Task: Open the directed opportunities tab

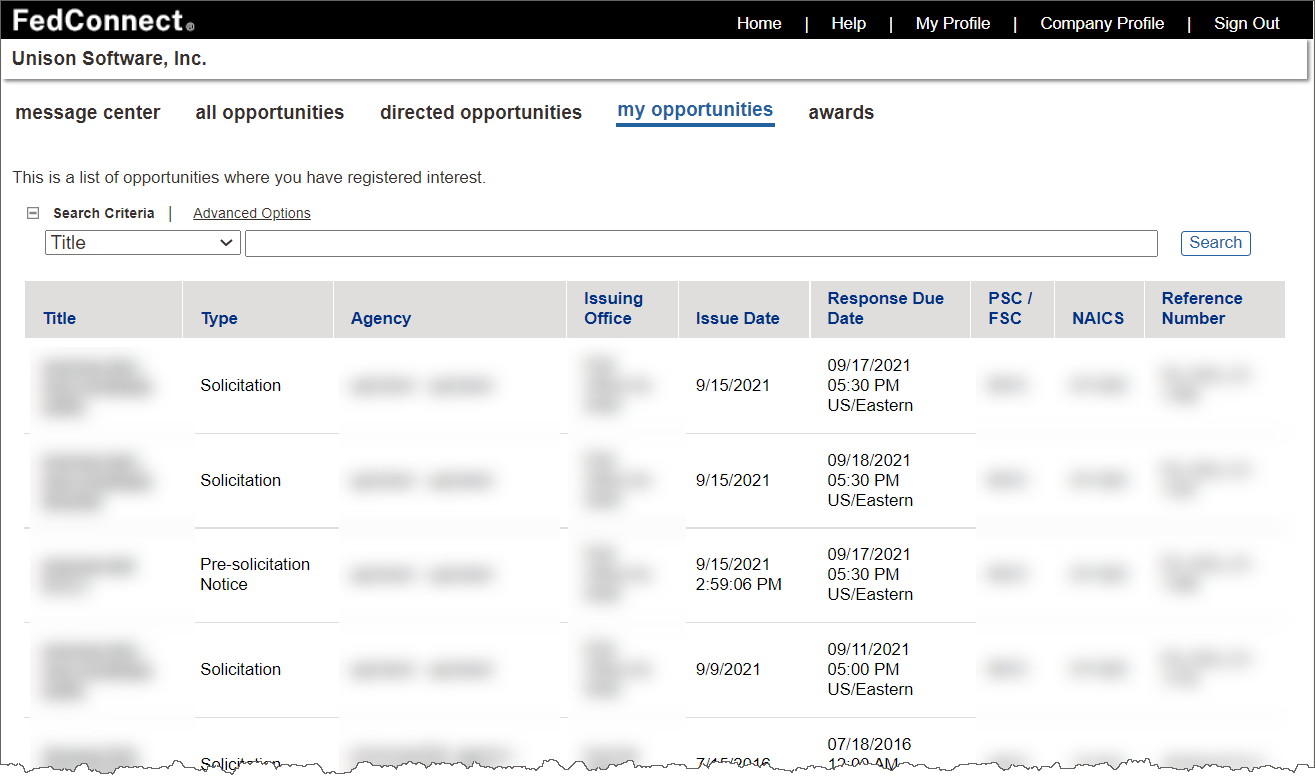Action: tap(480, 113)
